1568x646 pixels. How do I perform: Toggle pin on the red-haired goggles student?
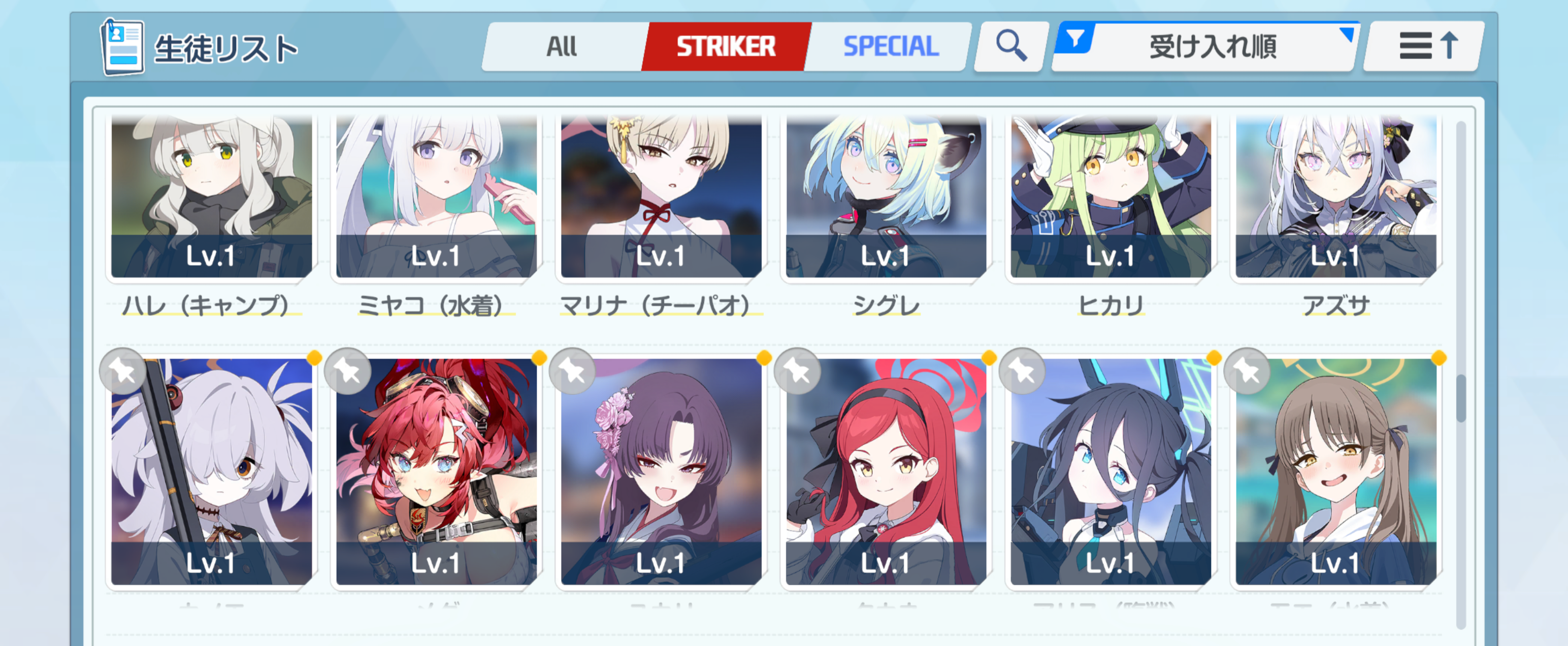pos(347,371)
